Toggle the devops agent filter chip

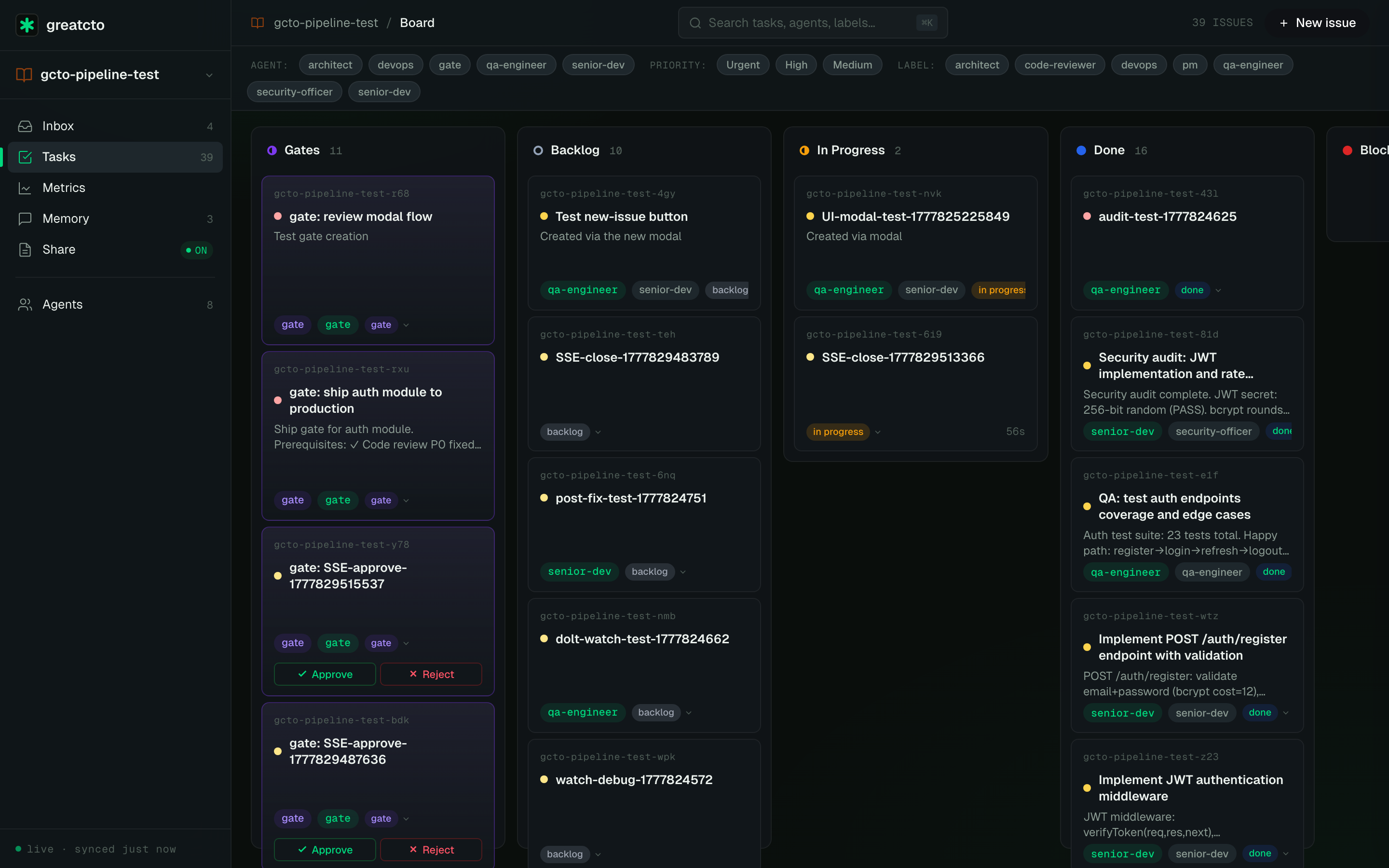(x=395, y=65)
